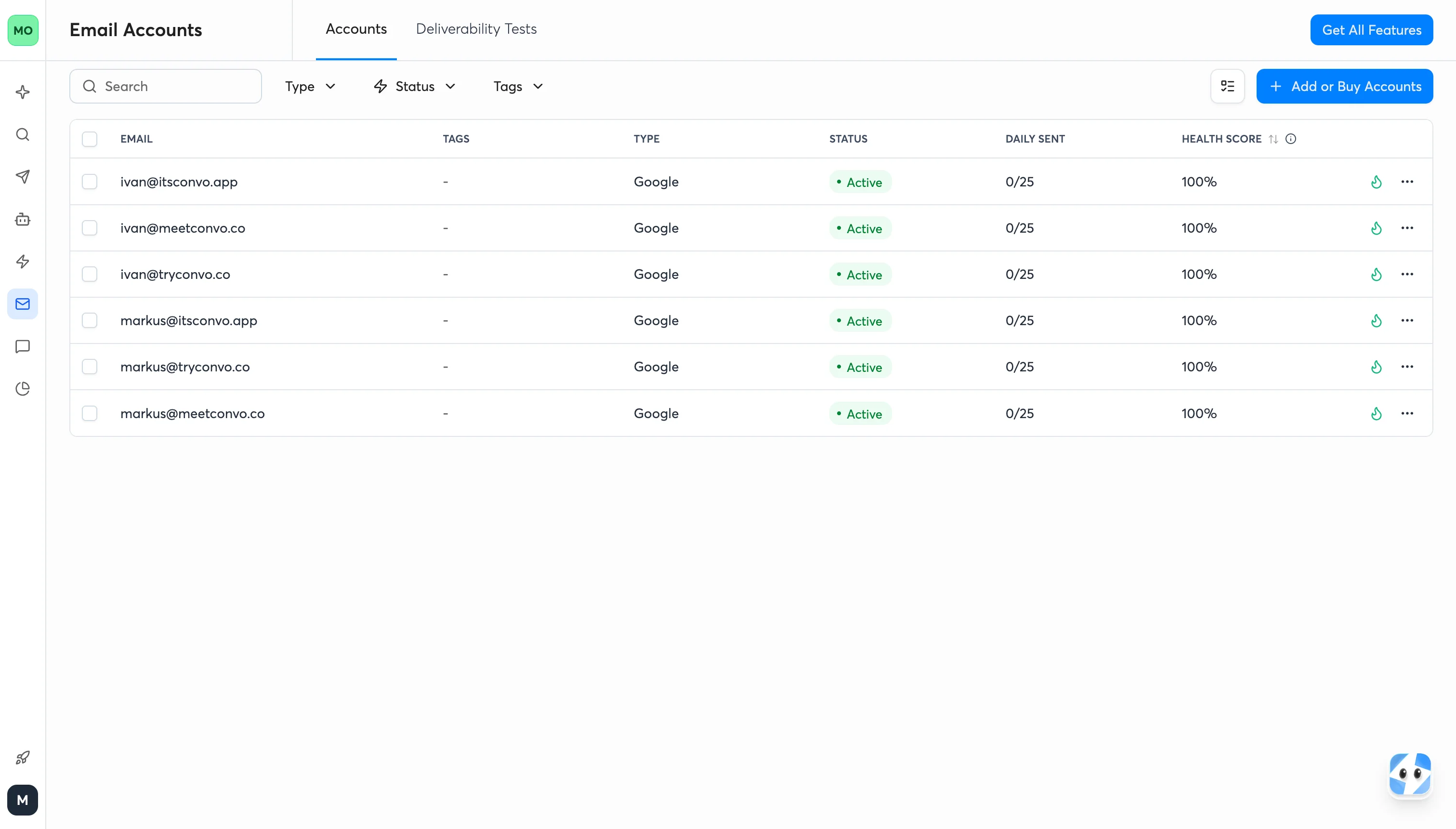Open the chat bubble inbox icon
Viewport: 1456px width, 829px height.
coord(23,346)
